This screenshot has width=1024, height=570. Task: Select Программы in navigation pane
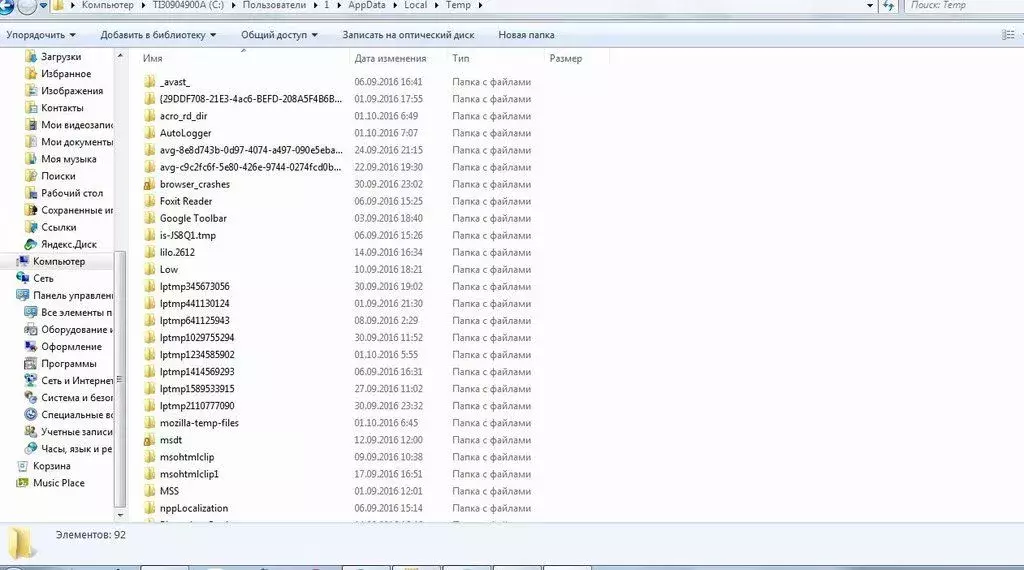69,364
